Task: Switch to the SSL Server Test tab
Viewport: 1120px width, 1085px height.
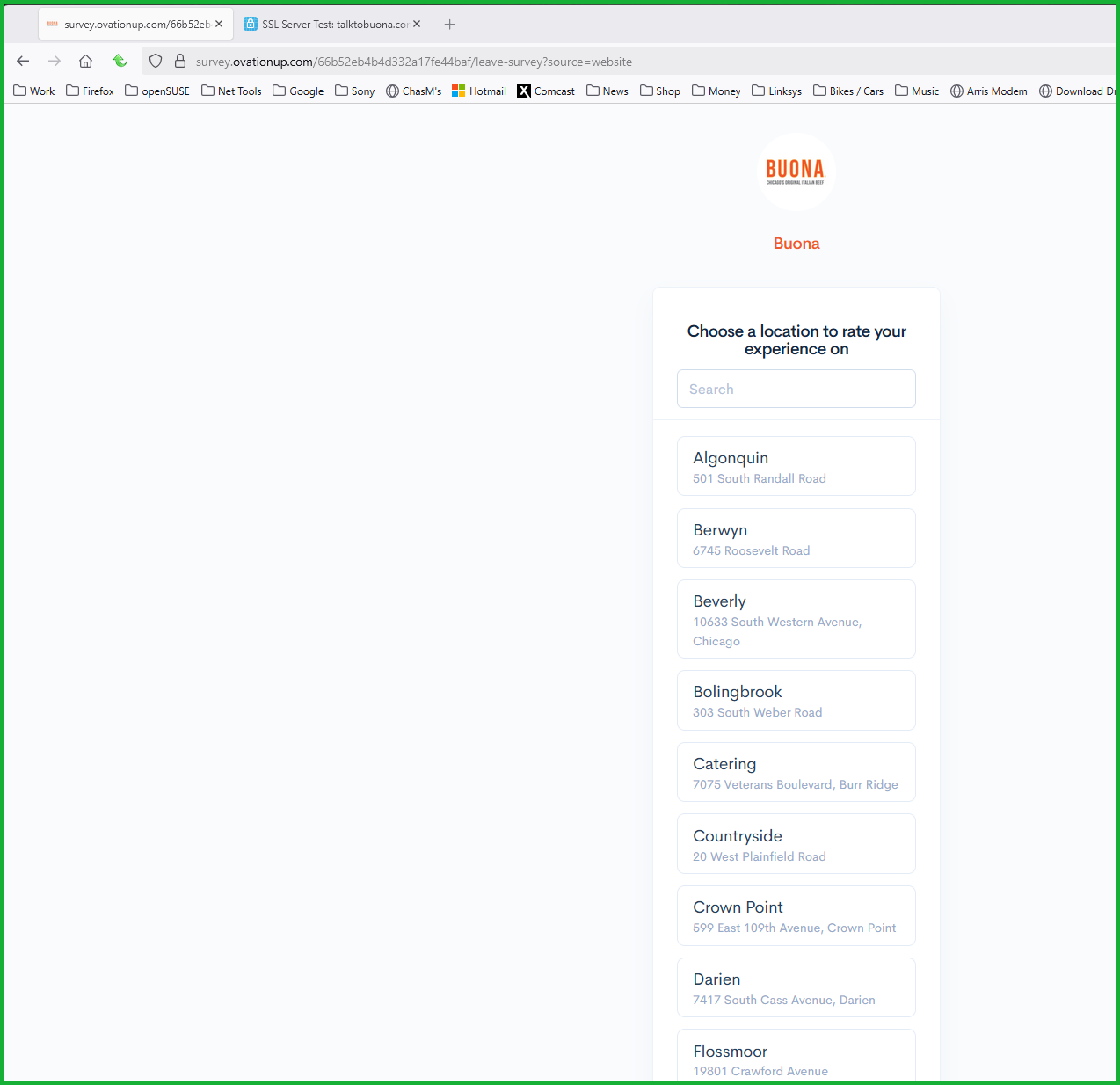Action: (x=333, y=25)
